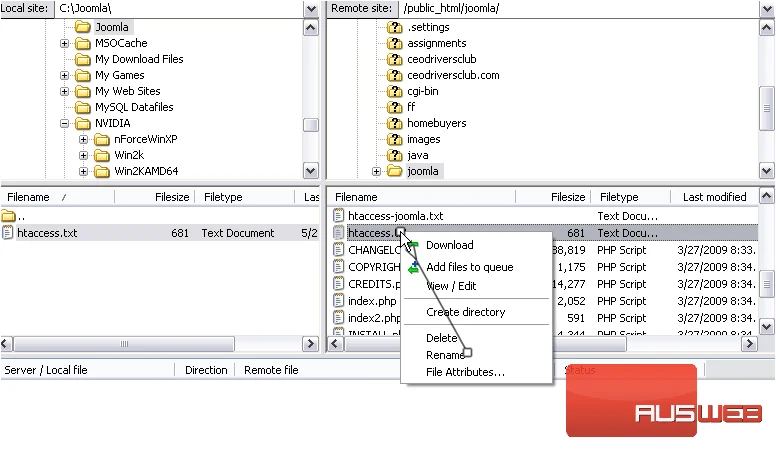The width and height of the screenshot is (776, 450).
Task: Open the Remote site path dropdown
Action: pyautogui.click(x=766, y=8)
